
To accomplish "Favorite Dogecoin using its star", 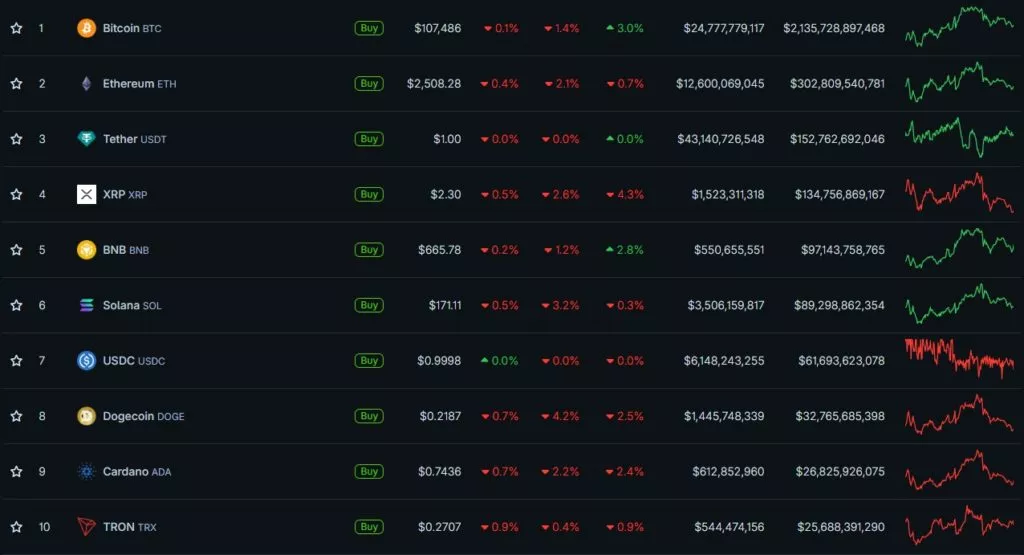I will pyautogui.click(x=16, y=416).
